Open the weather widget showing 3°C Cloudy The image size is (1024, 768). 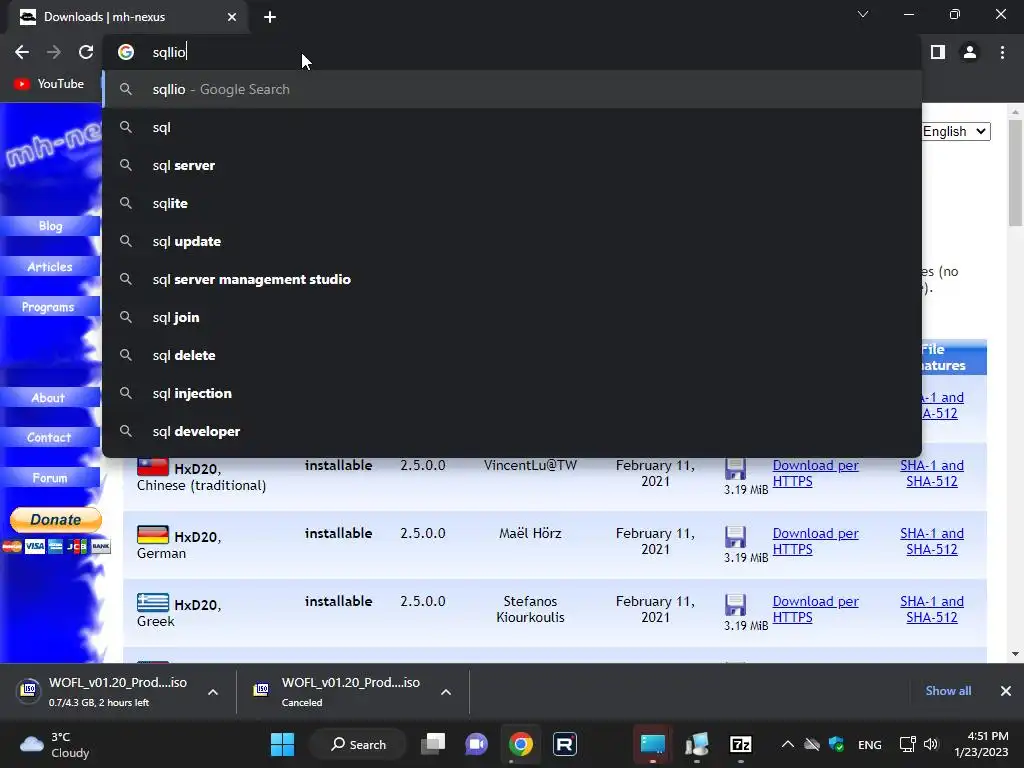click(55, 744)
